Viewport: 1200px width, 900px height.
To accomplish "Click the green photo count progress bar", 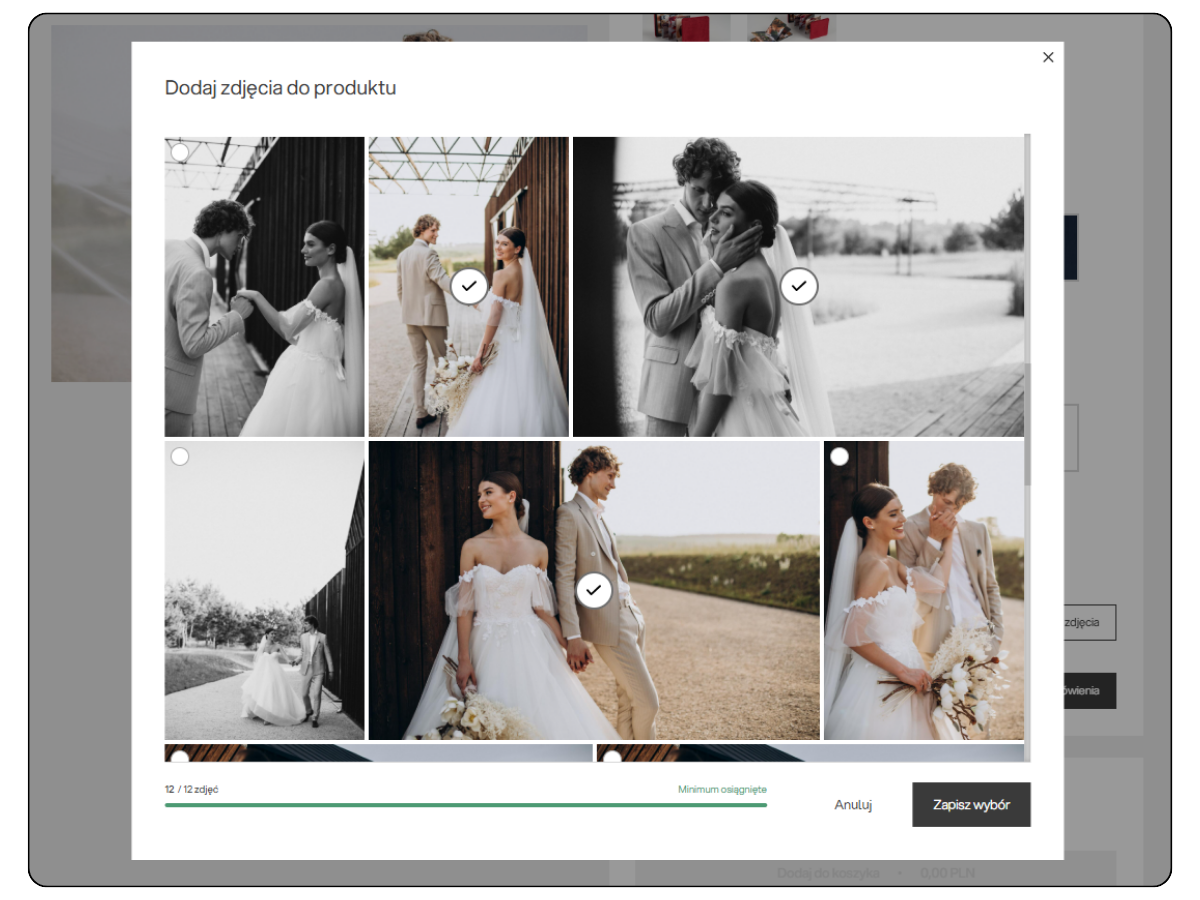I will (466, 804).
